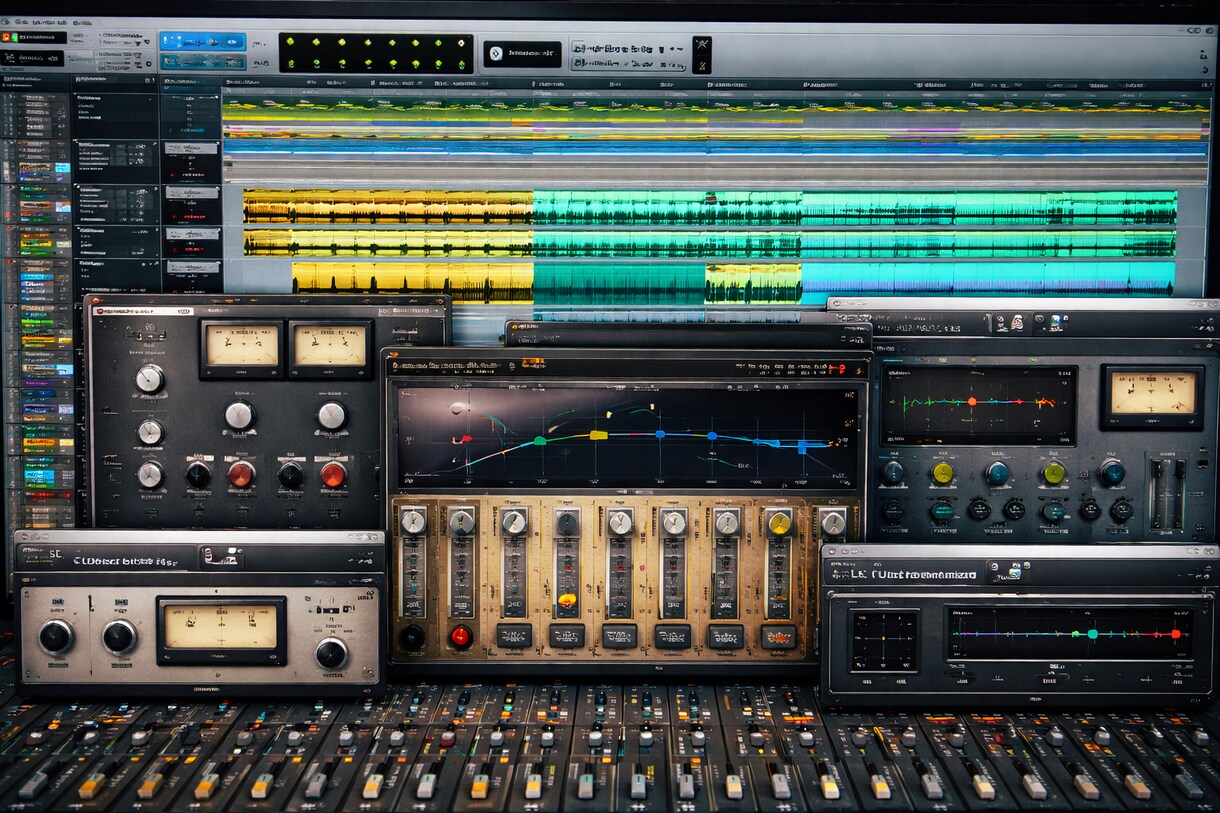Select the lower tool icon in black toolbar box
This screenshot has width=1220, height=813.
coord(702,64)
